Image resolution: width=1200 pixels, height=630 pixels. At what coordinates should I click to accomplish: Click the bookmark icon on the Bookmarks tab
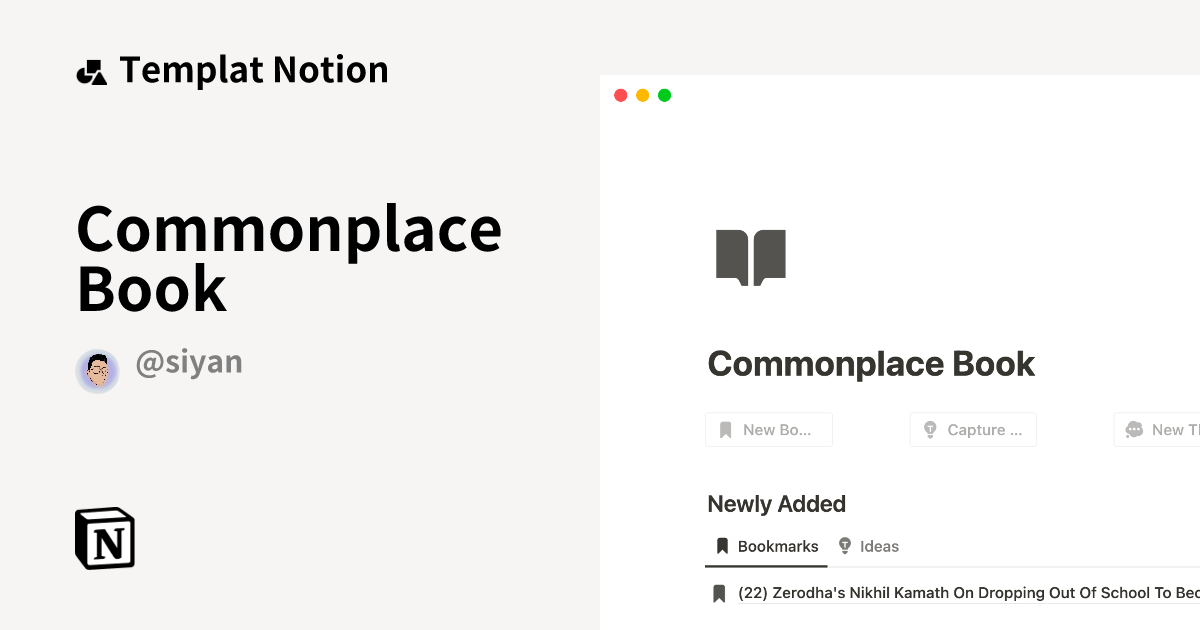tap(721, 545)
